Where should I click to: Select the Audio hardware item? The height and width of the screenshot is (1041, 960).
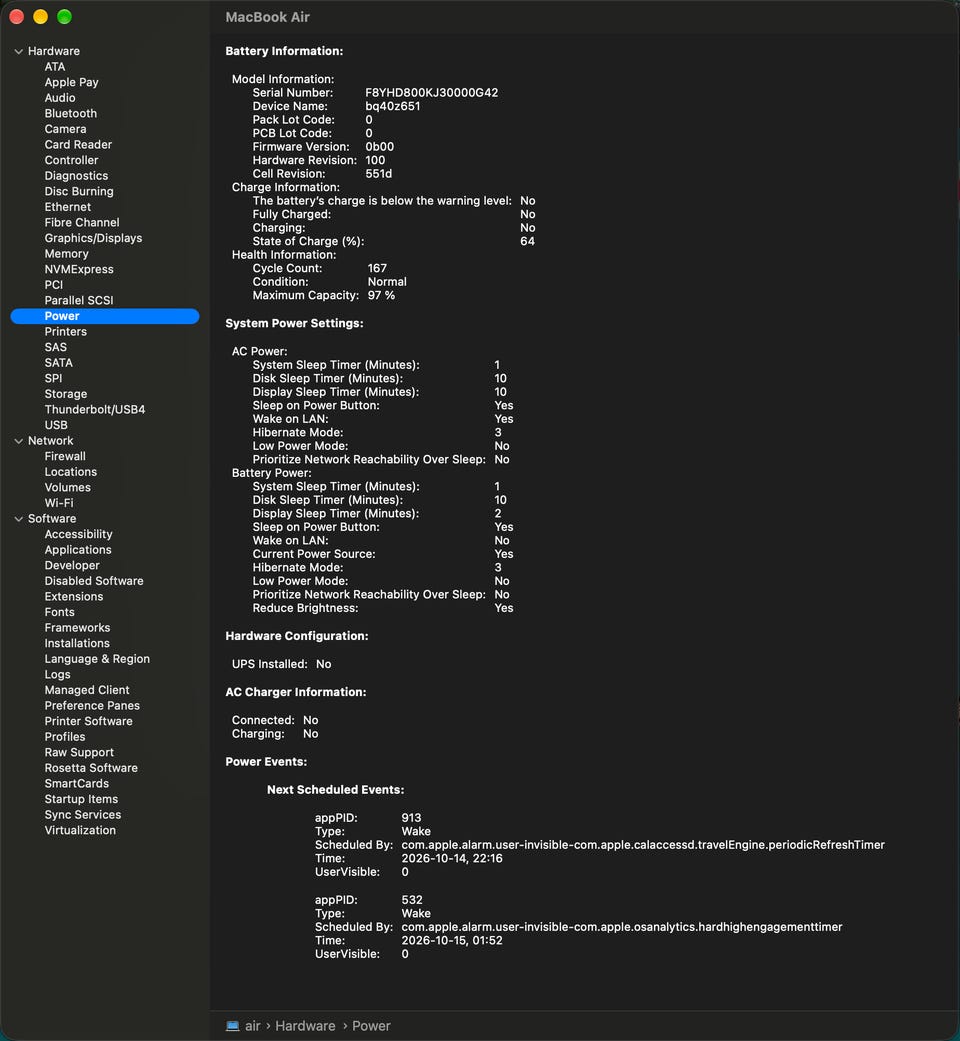(60, 98)
